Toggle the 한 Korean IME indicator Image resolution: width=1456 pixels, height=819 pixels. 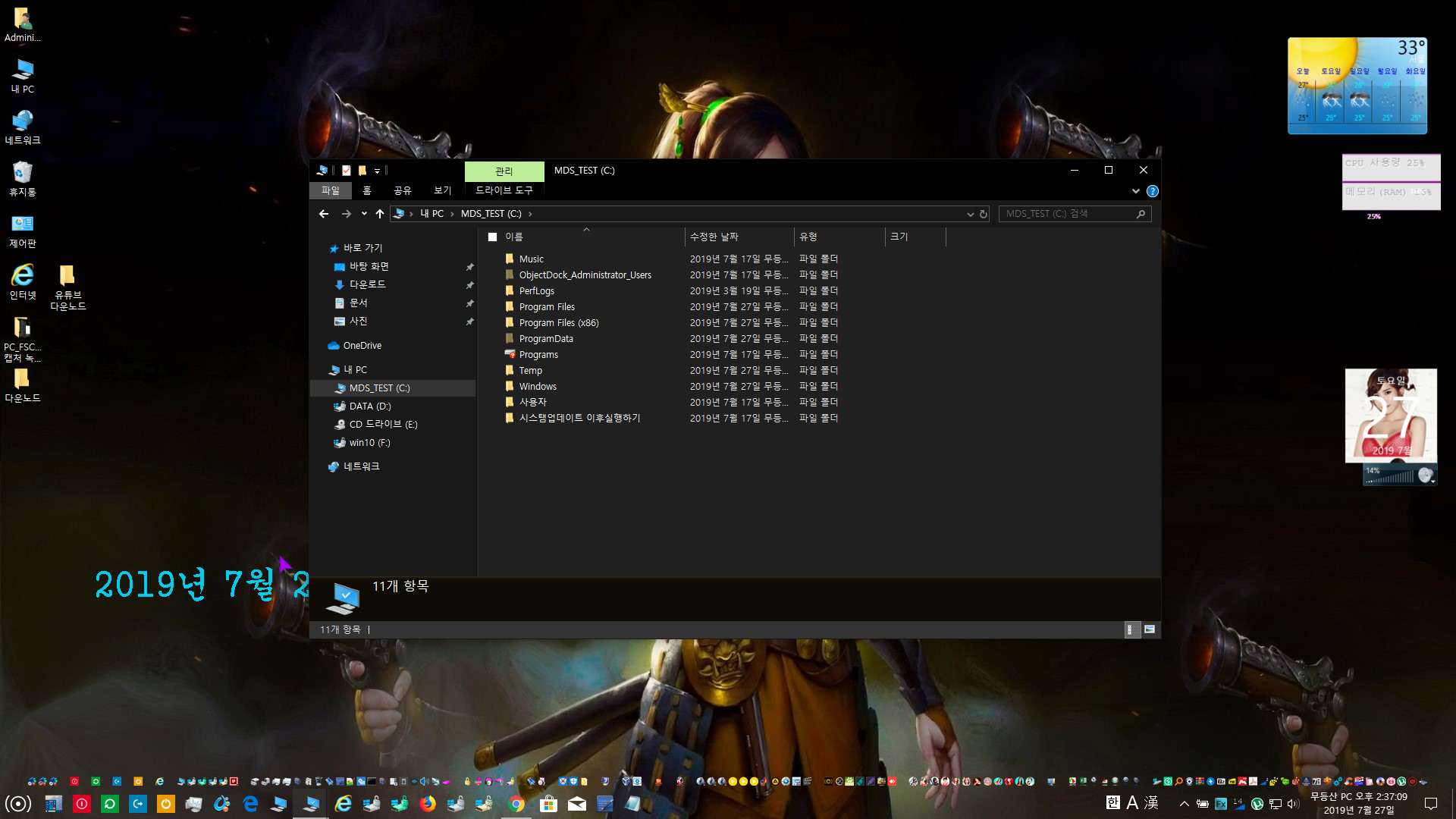[x=1112, y=802]
